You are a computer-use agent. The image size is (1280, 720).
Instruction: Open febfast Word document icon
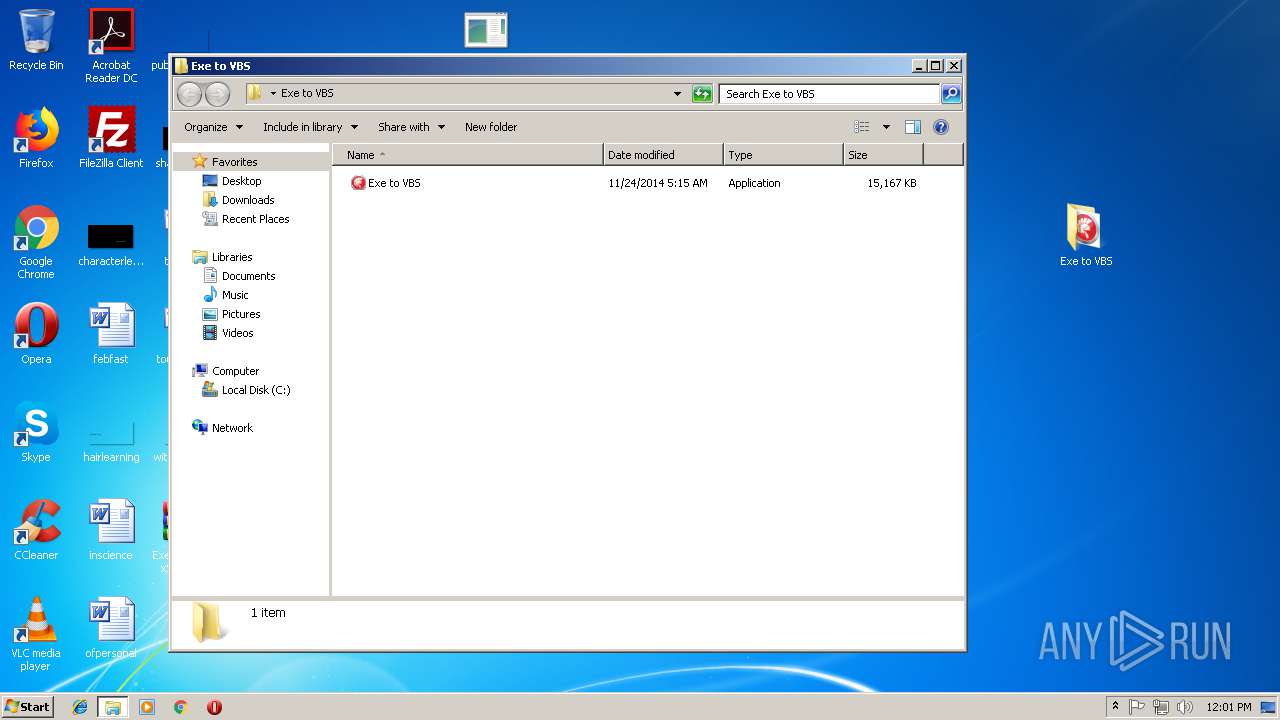[111, 334]
